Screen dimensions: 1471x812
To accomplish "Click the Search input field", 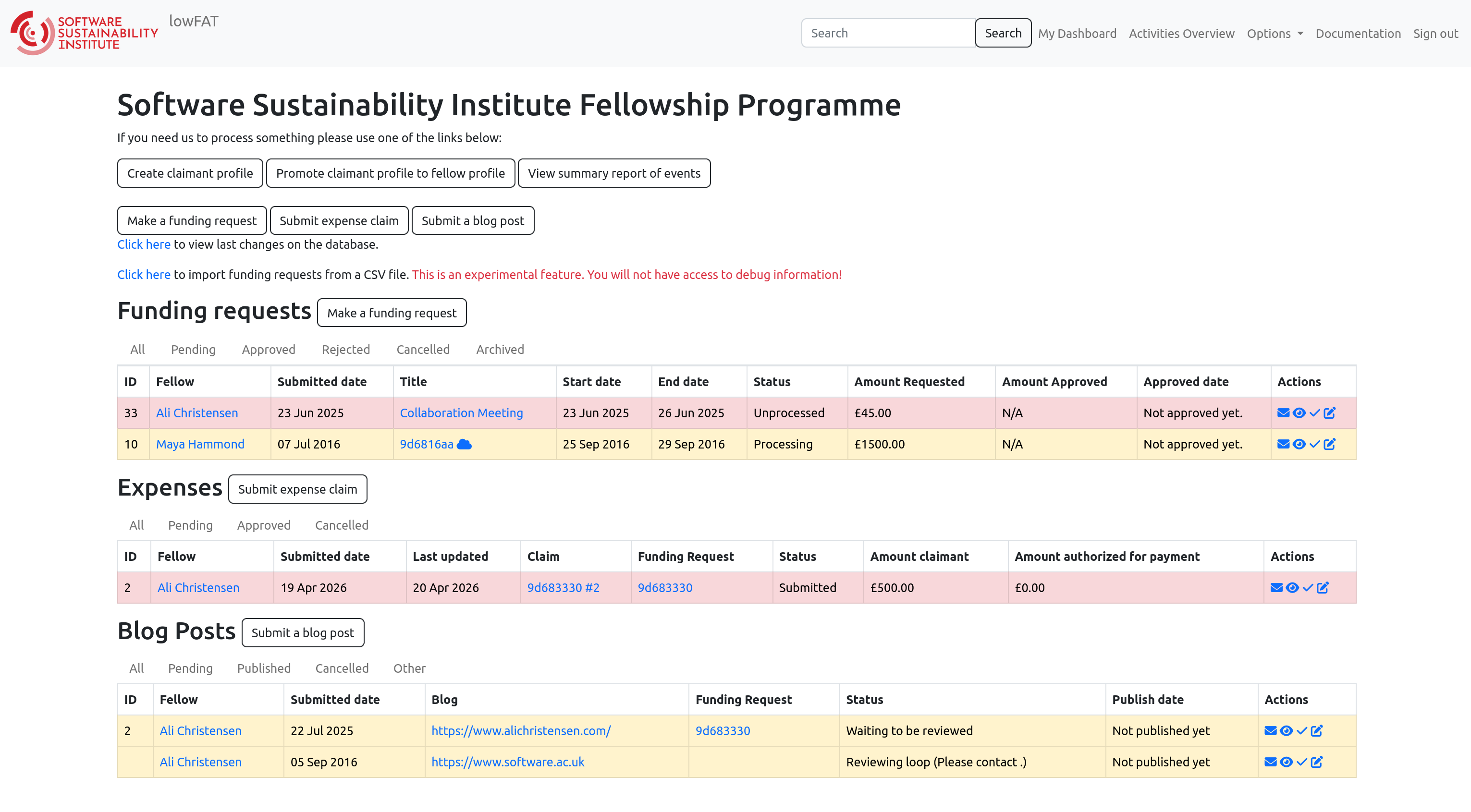I will [x=888, y=33].
